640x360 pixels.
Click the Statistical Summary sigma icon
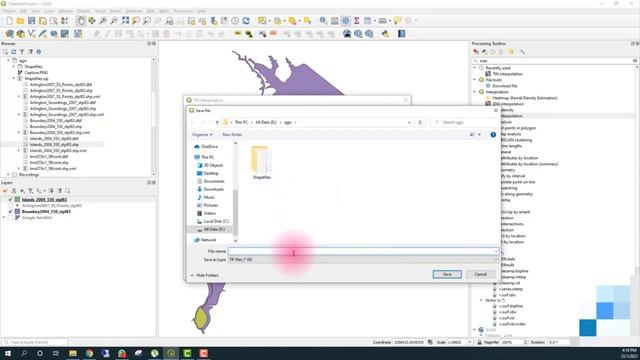coord(356,21)
